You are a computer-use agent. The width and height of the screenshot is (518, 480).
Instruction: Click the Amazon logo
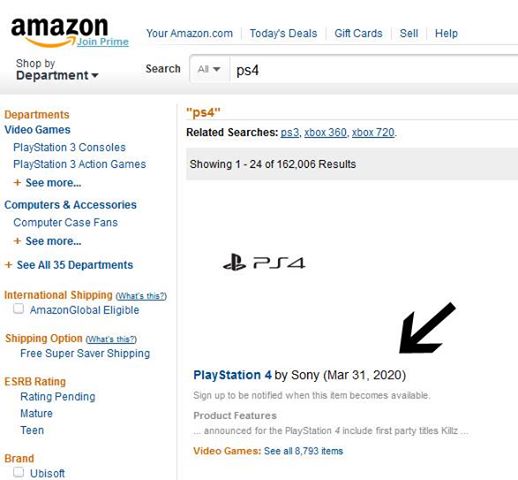point(59,32)
